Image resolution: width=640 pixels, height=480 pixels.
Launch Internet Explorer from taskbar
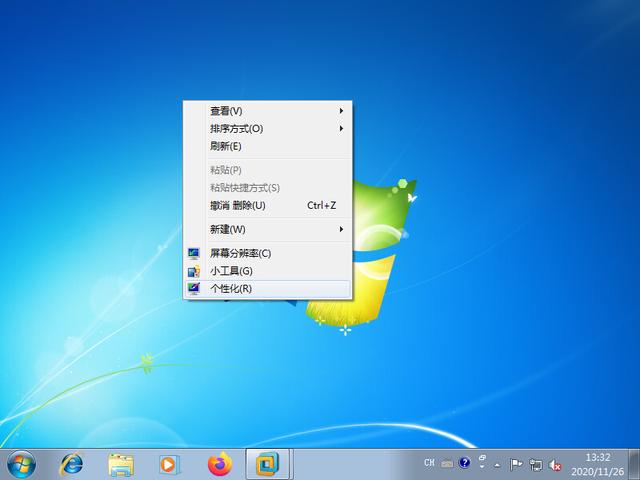[x=72, y=464]
